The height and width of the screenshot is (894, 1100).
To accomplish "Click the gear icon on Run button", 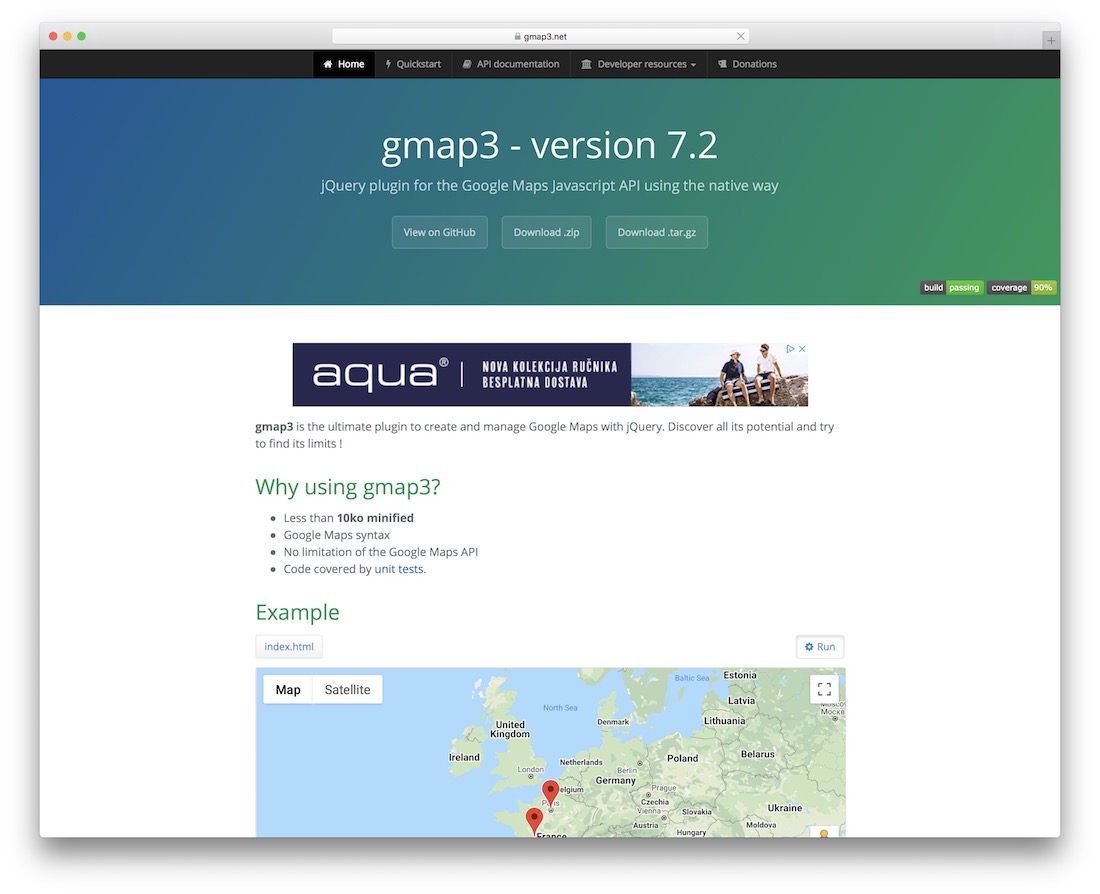I will (x=809, y=647).
